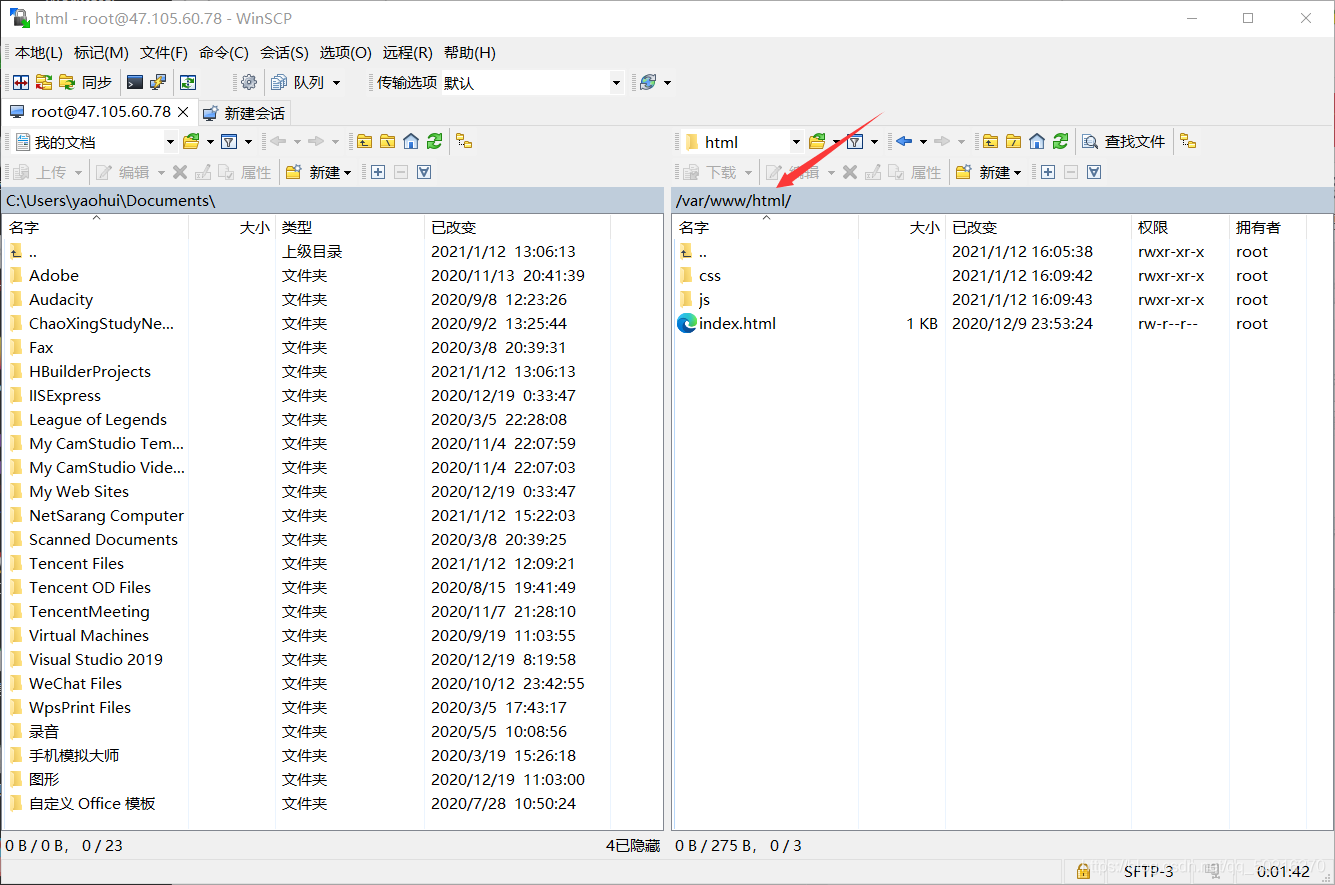Click the local panel 新建 button

pos(318,172)
